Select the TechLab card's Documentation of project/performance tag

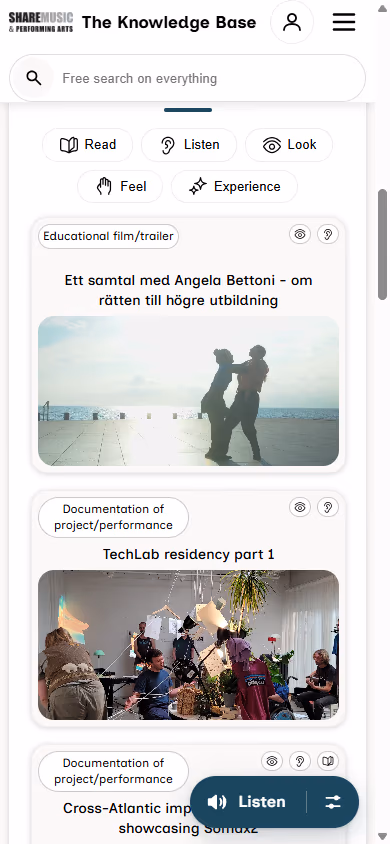(x=114, y=517)
